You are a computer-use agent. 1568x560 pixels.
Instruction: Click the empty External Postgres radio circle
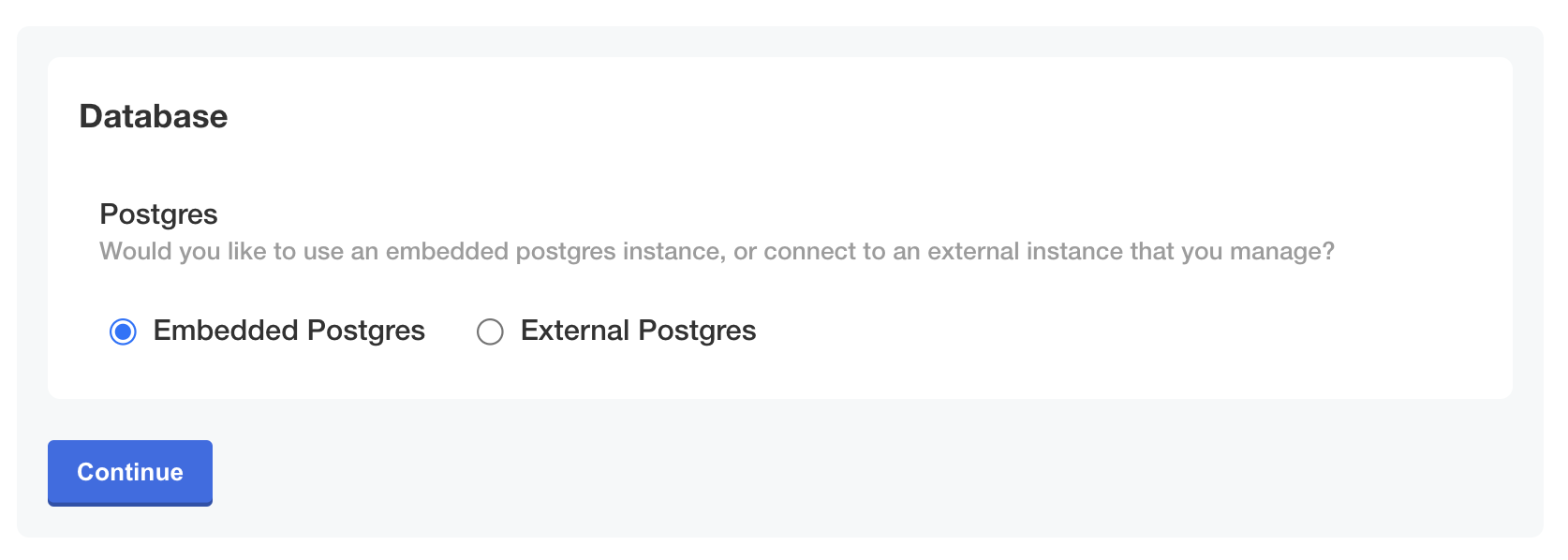click(x=490, y=332)
